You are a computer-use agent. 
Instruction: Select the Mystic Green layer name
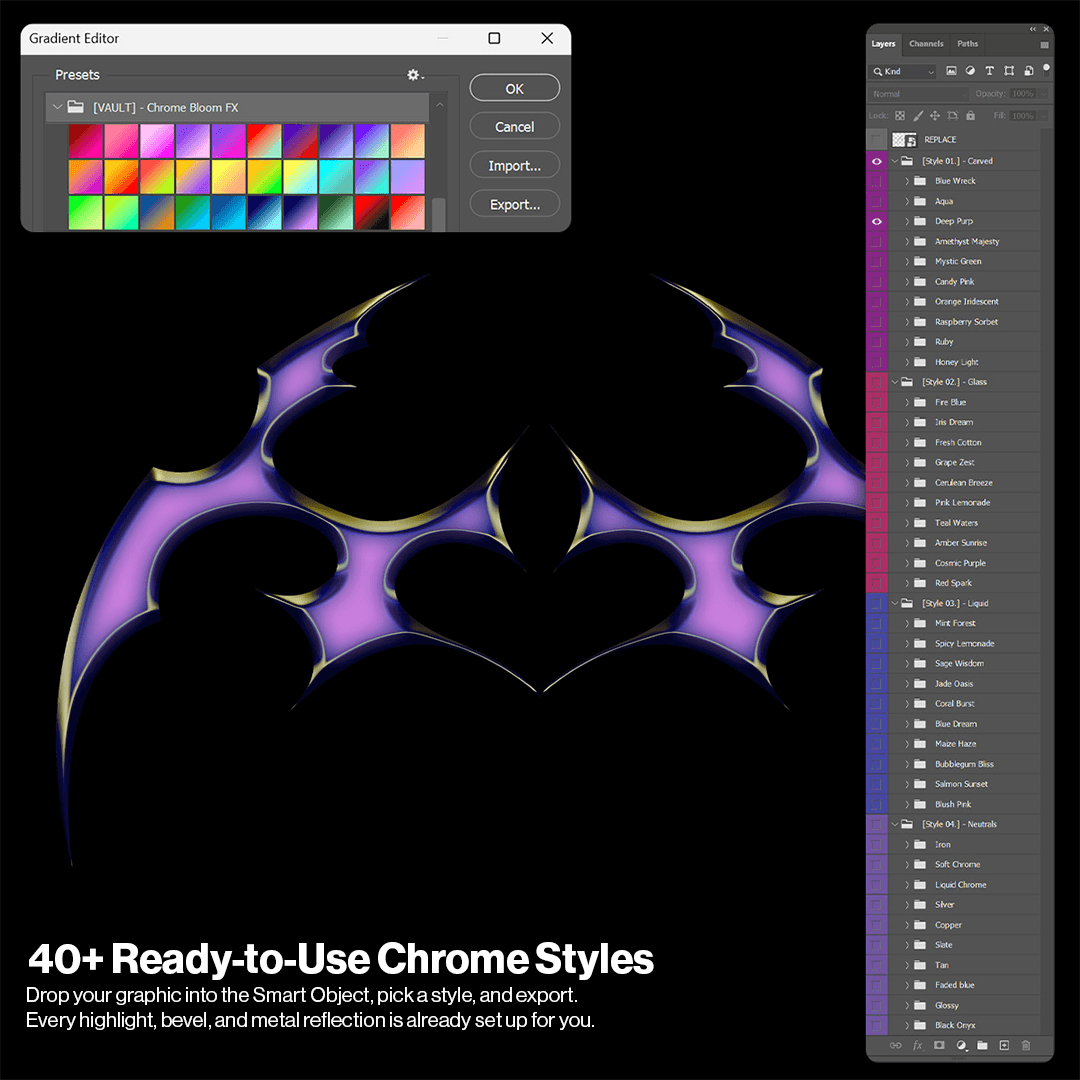[958, 262]
